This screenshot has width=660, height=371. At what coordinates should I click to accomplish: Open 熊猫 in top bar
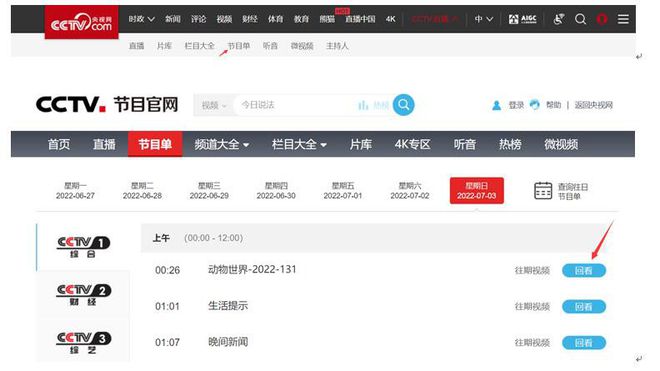click(x=327, y=19)
